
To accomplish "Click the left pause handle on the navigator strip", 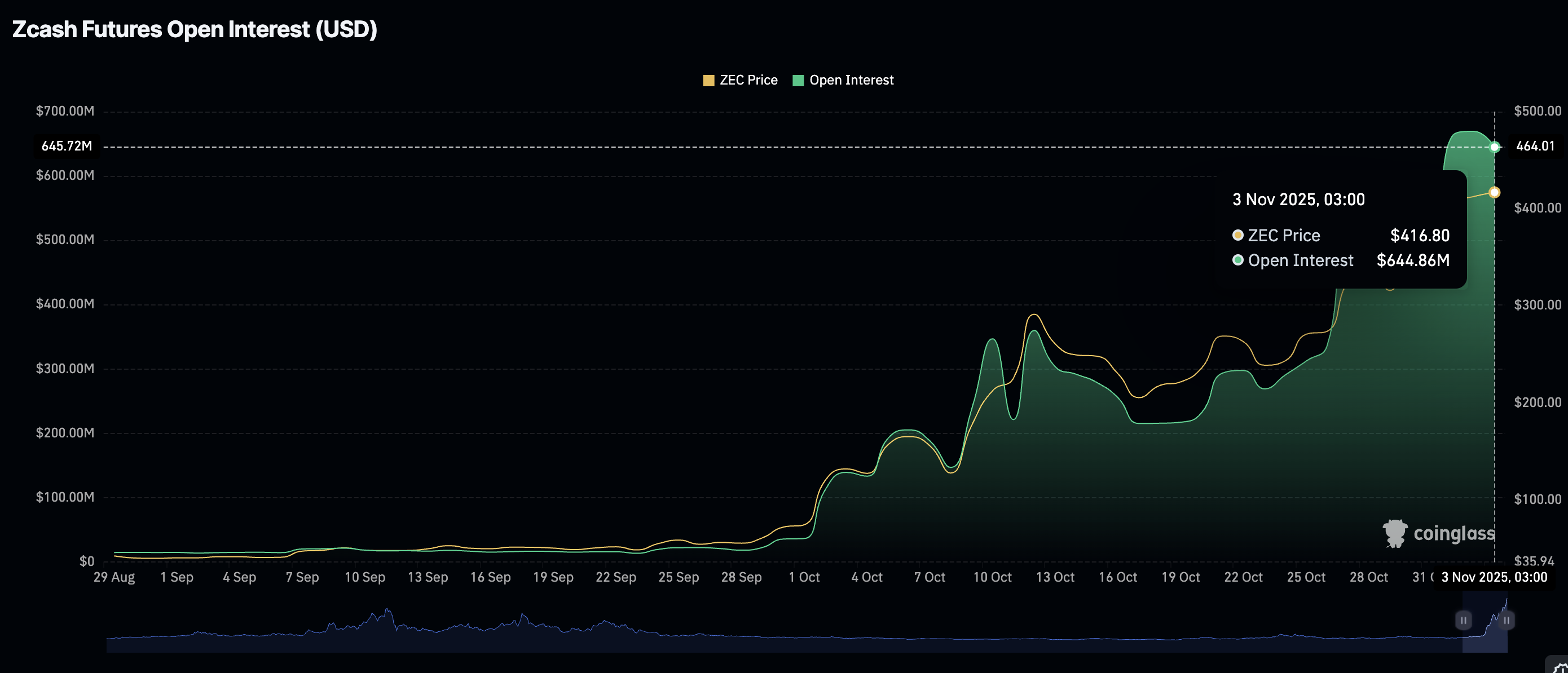I will [1463, 620].
